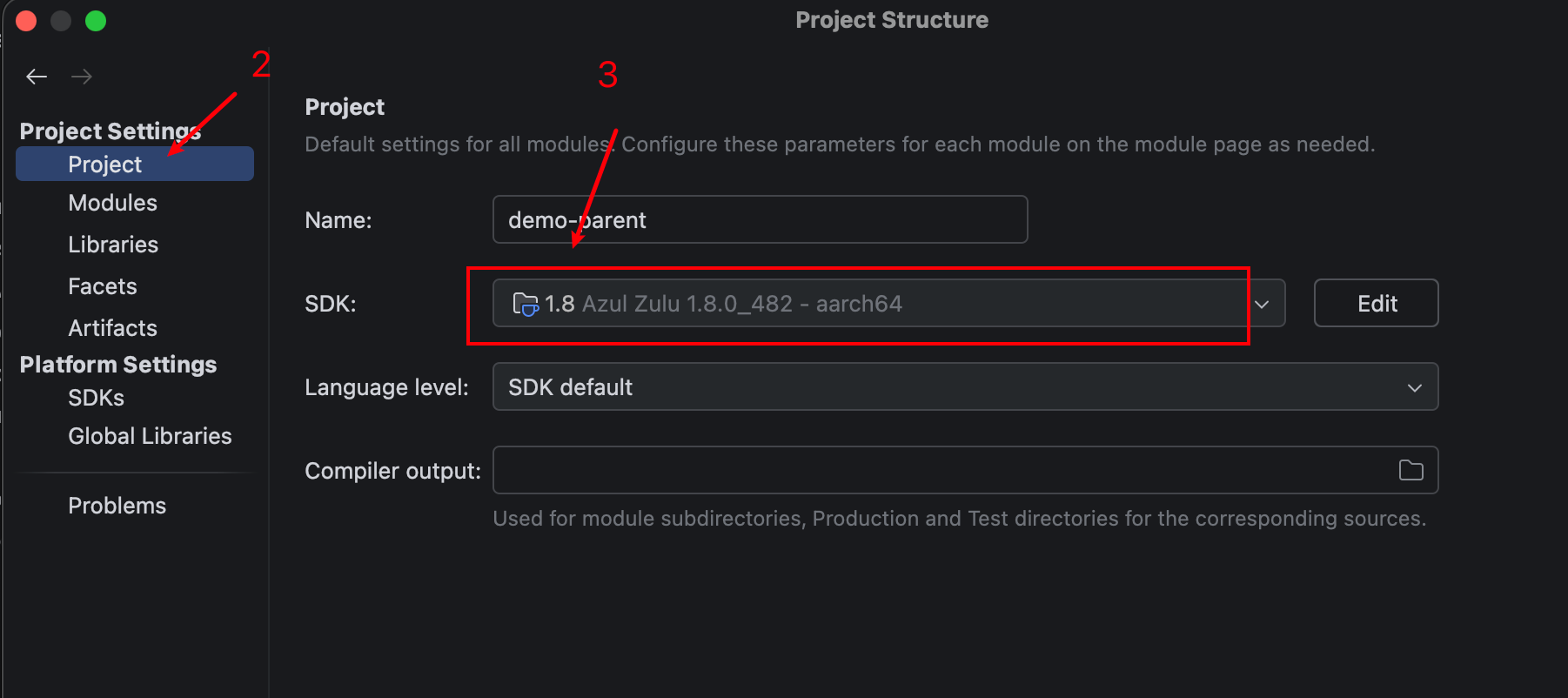Open the Facets section

point(103,286)
